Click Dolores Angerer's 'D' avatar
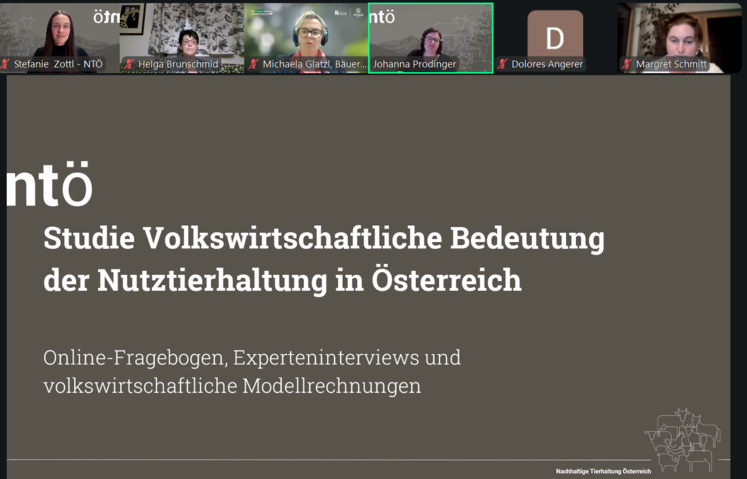747x479 pixels. point(555,37)
